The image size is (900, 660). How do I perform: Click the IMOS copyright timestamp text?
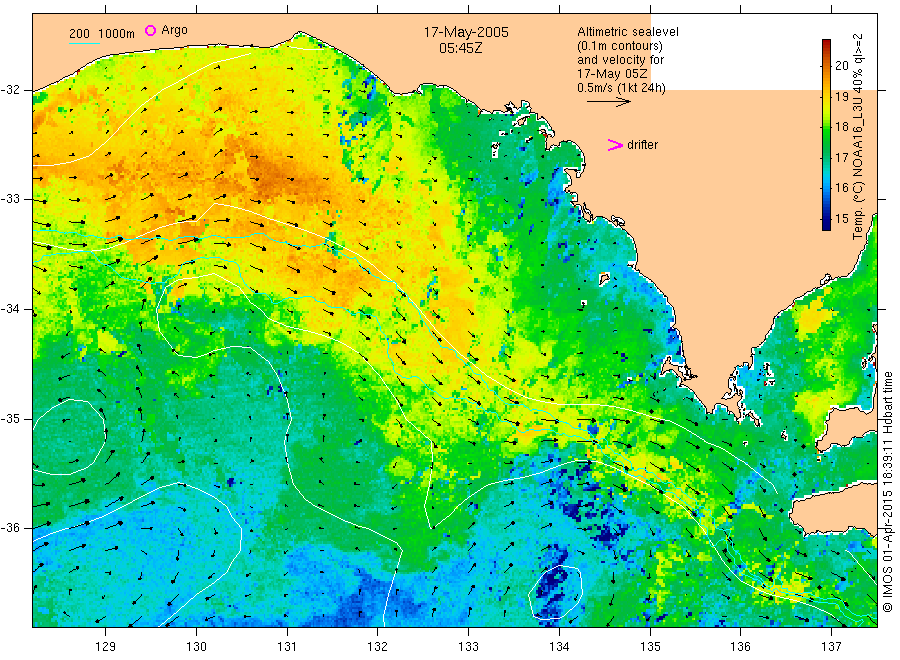pyautogui.click(x=888, y=491)
